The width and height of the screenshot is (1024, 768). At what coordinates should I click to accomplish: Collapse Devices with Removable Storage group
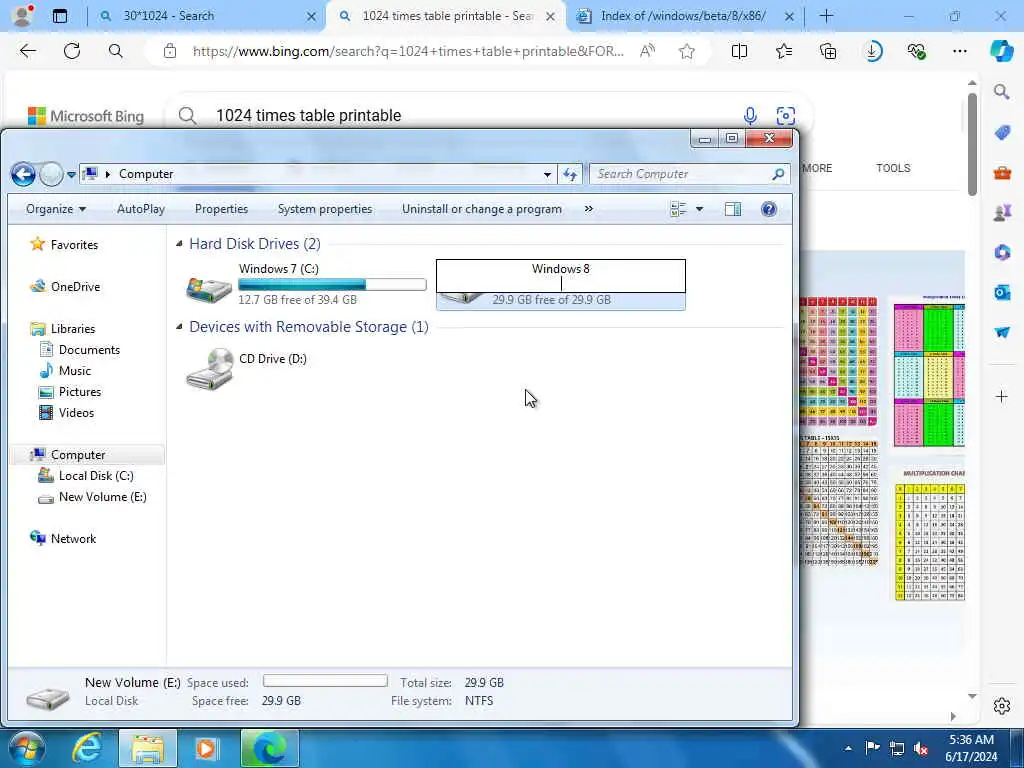click(x=179, y=327)
